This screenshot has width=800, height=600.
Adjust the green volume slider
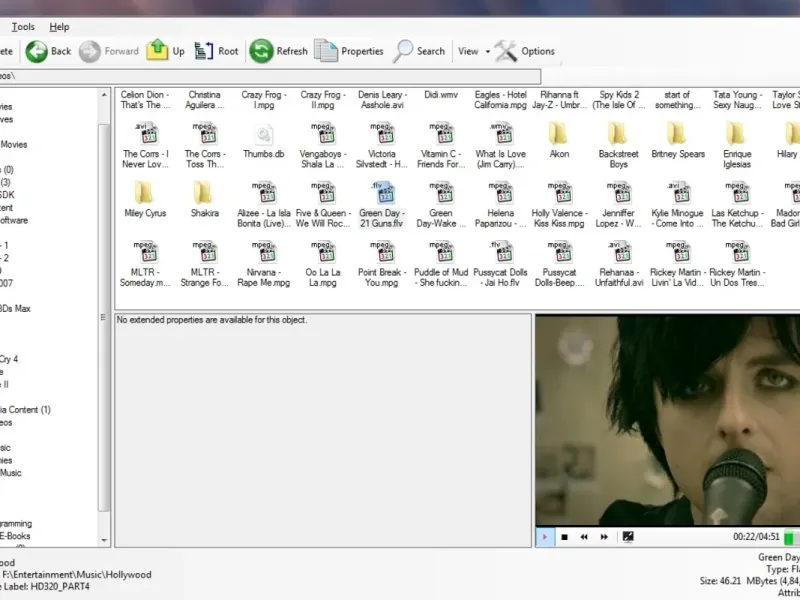(x=788, y=537)
